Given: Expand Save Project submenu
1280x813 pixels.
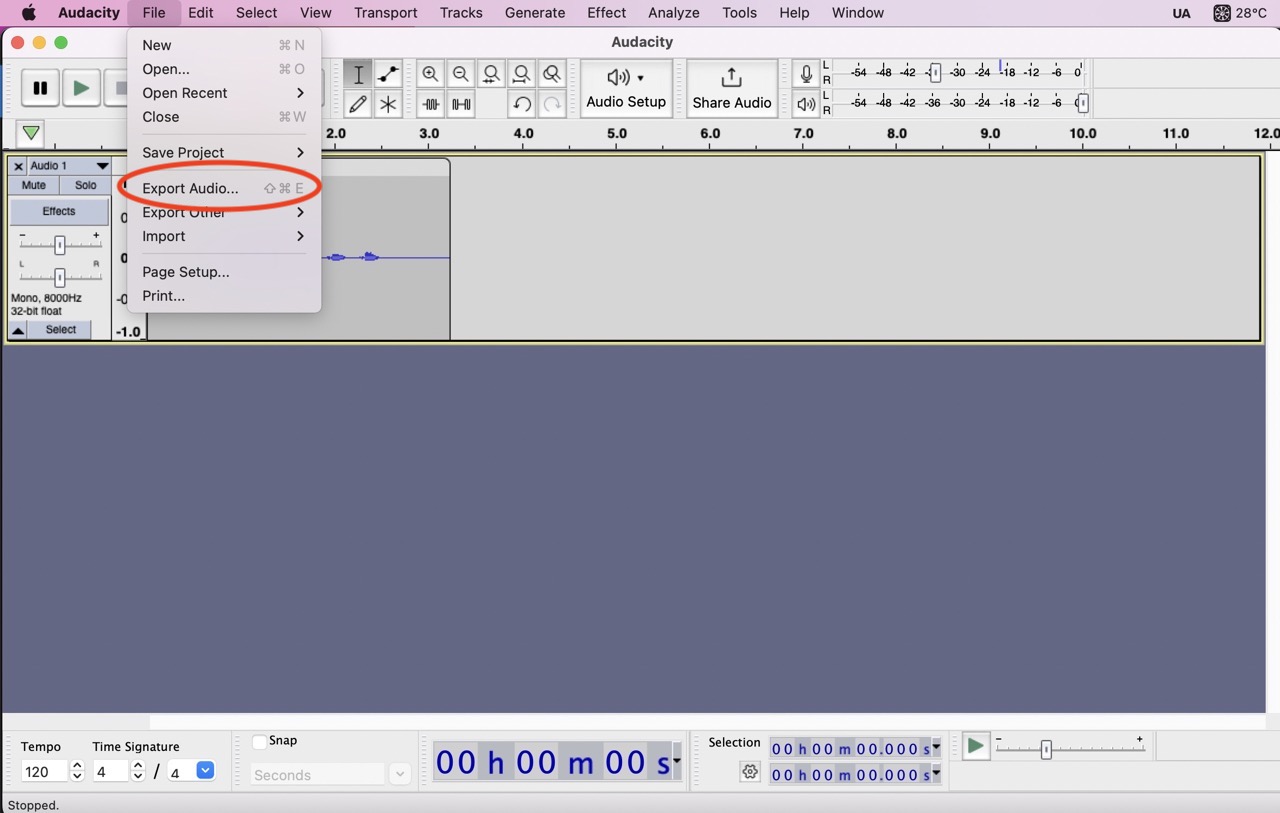Looking at the screenshot, I should [x=224, y=152].
